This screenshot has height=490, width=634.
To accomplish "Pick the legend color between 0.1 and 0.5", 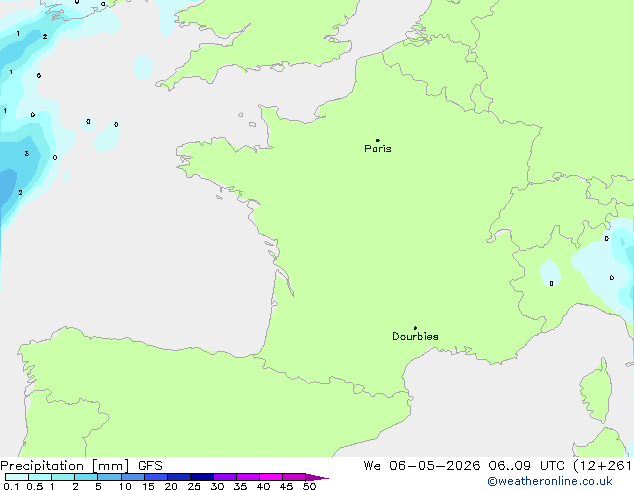I will (x=17, y=477).
